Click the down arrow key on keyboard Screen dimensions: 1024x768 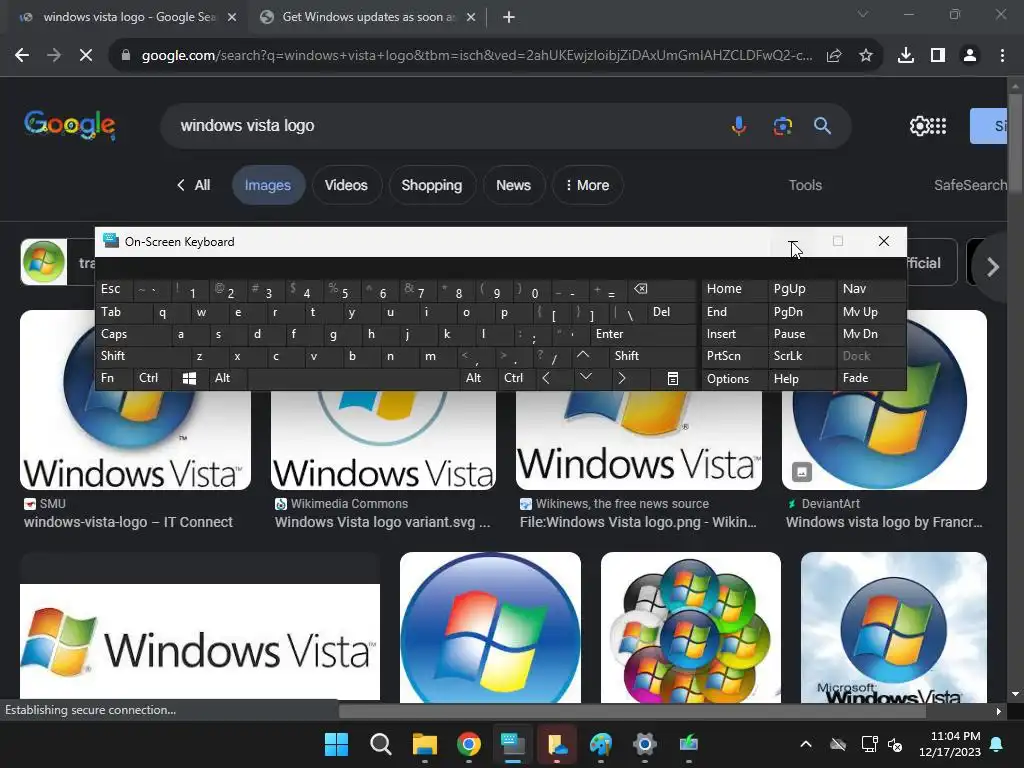tap(586, 377)
